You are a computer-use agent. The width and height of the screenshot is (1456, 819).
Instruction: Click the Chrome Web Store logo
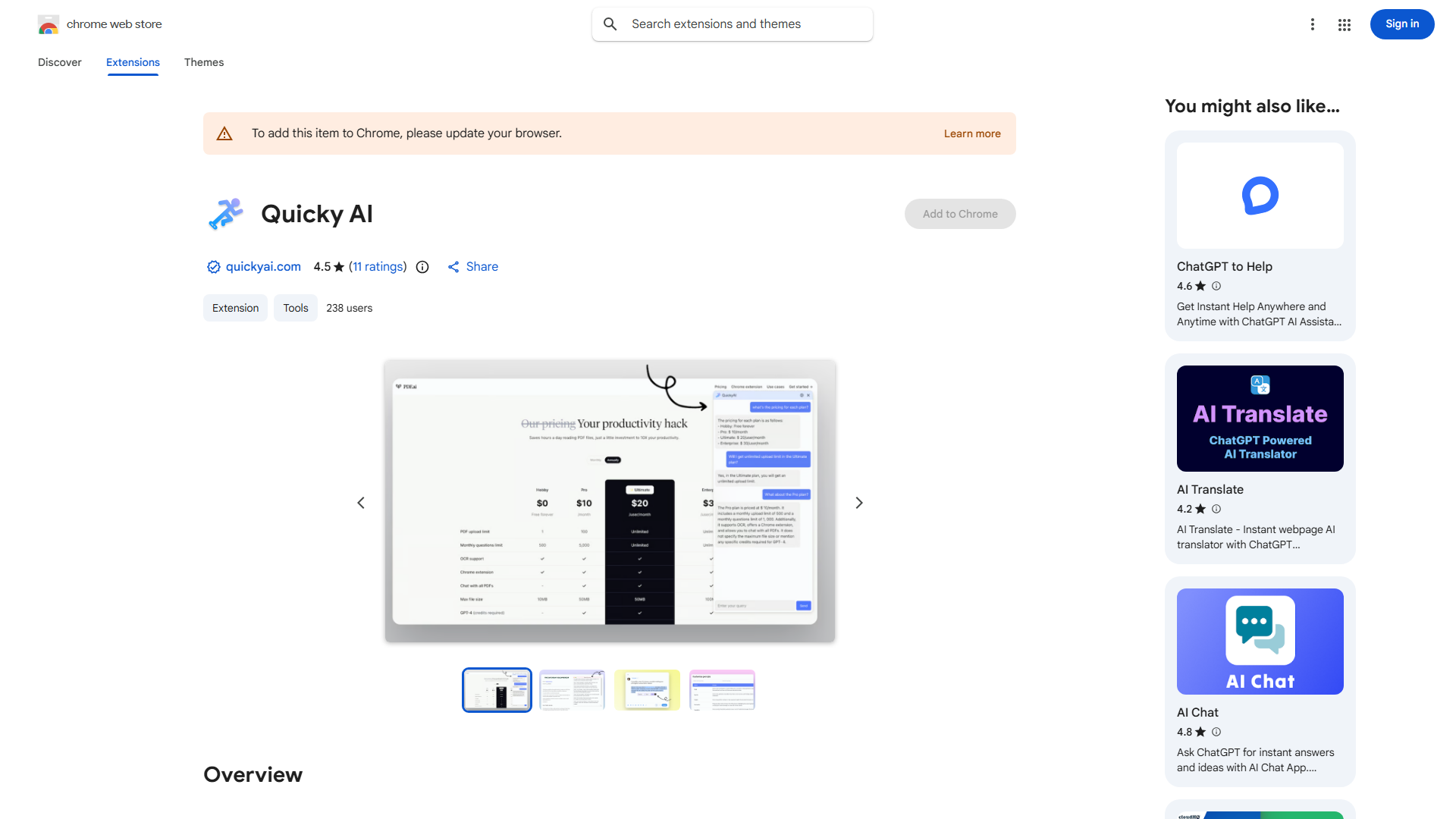tap(49, 24)
